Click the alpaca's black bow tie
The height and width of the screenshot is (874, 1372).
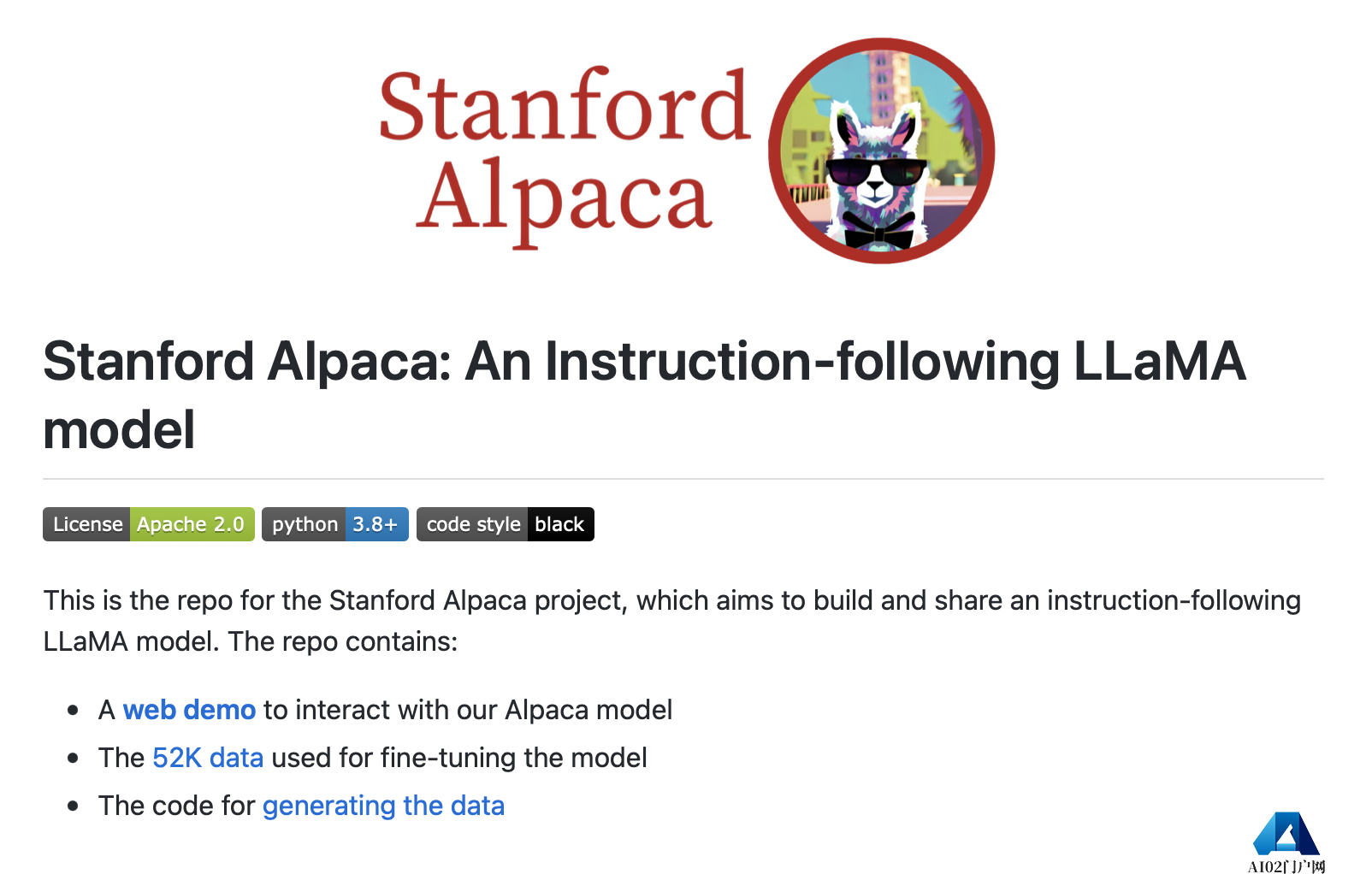pyautogui.click(x=877, y=230)
